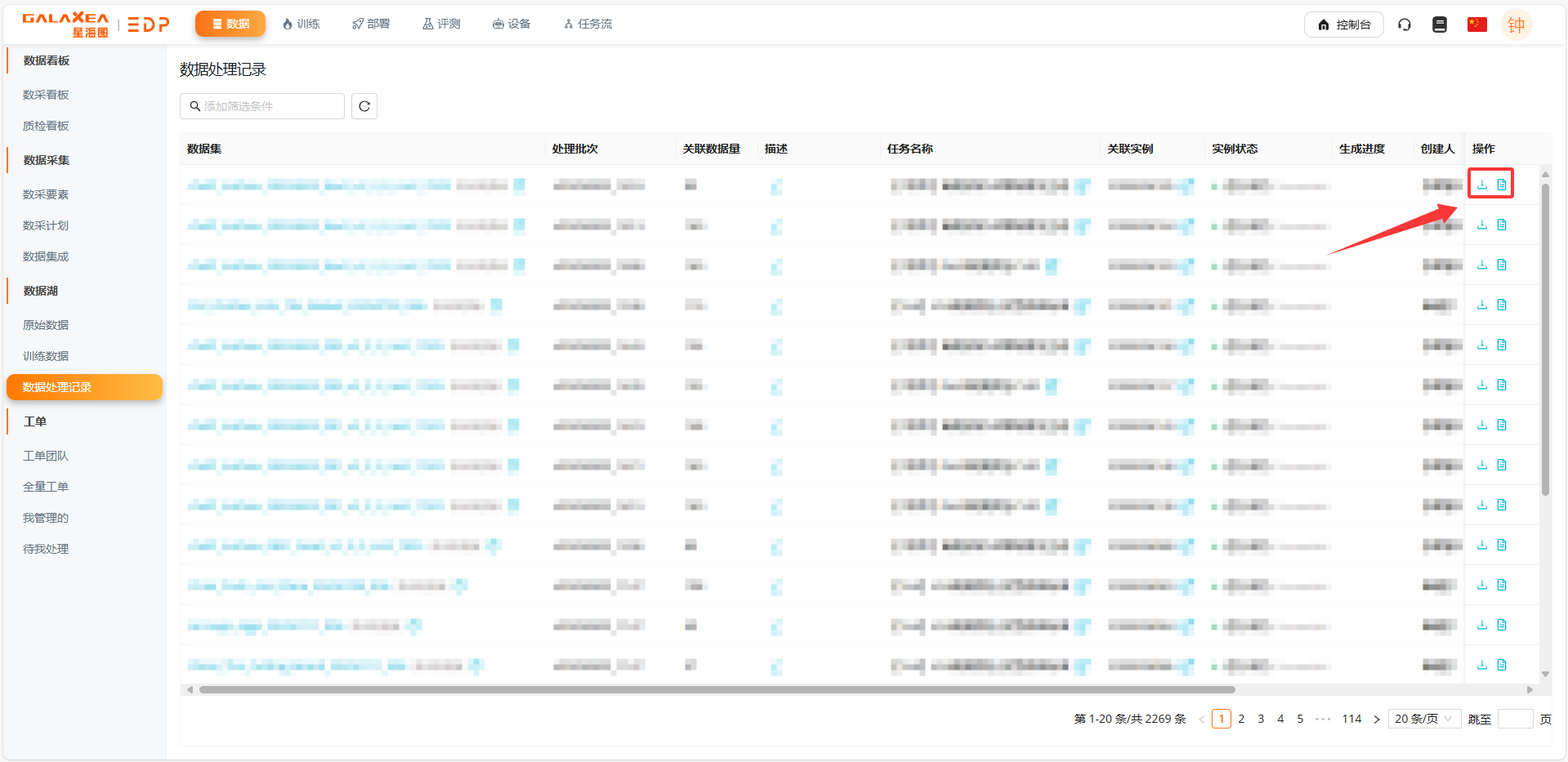The width and height of the screenshot is (1568, 762).
Task: Switch to the 训练 top tab
Action: click(x=301, y=24)
